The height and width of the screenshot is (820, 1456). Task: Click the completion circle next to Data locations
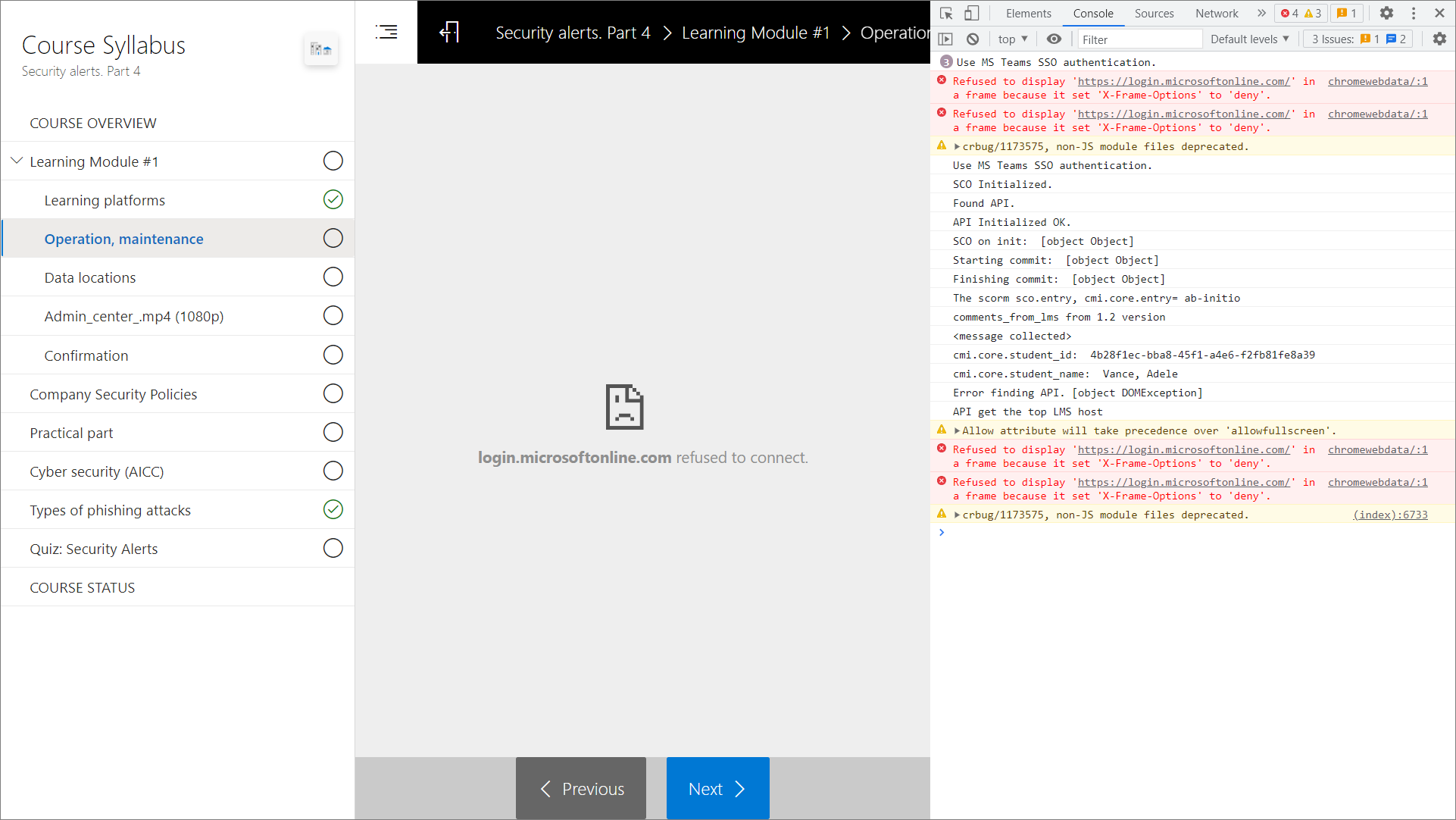[x=333, y=277]
